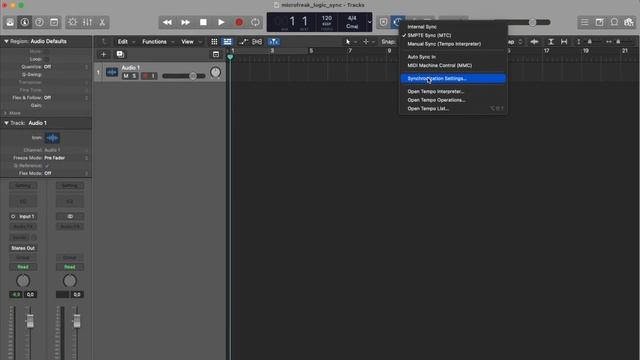The image size is (640, 360).
Task: Click the highlighted list view icon
Action: point(227,42)
